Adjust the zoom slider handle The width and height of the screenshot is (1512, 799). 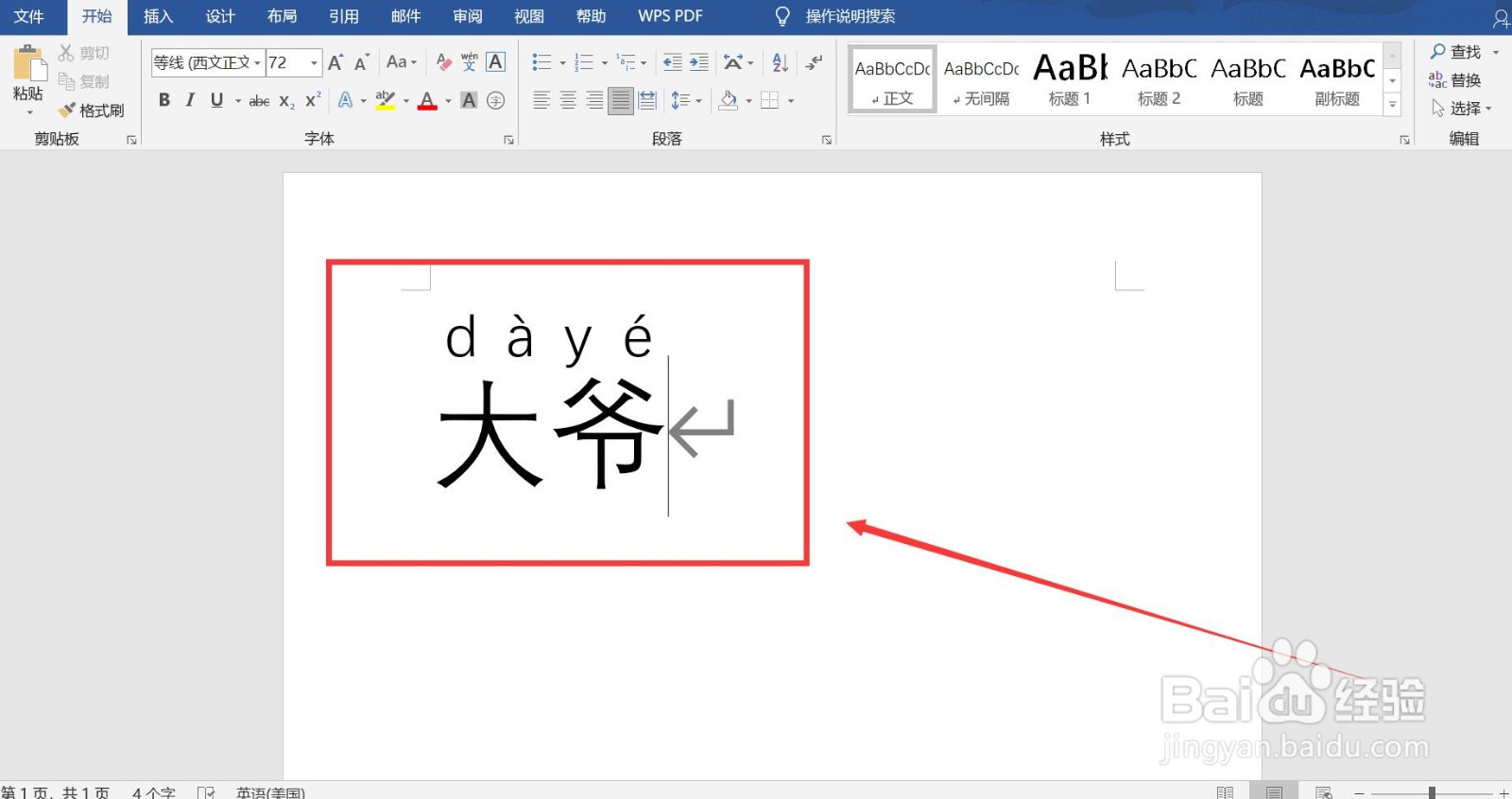click(x=1432, y=793)
